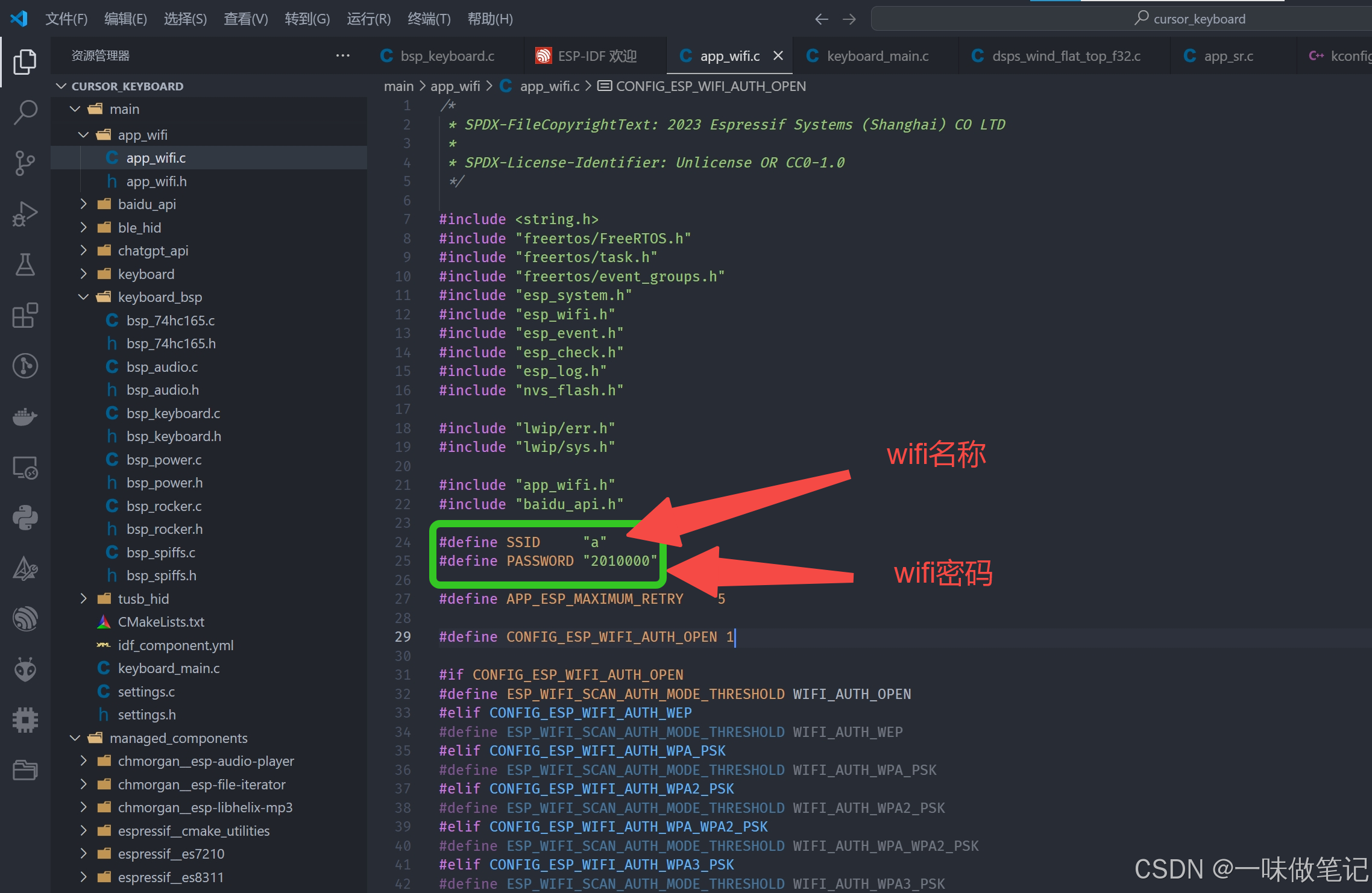Open Run and Debug view icon
The height and width of the screenshot is (893, 1372).
point(25,214)
